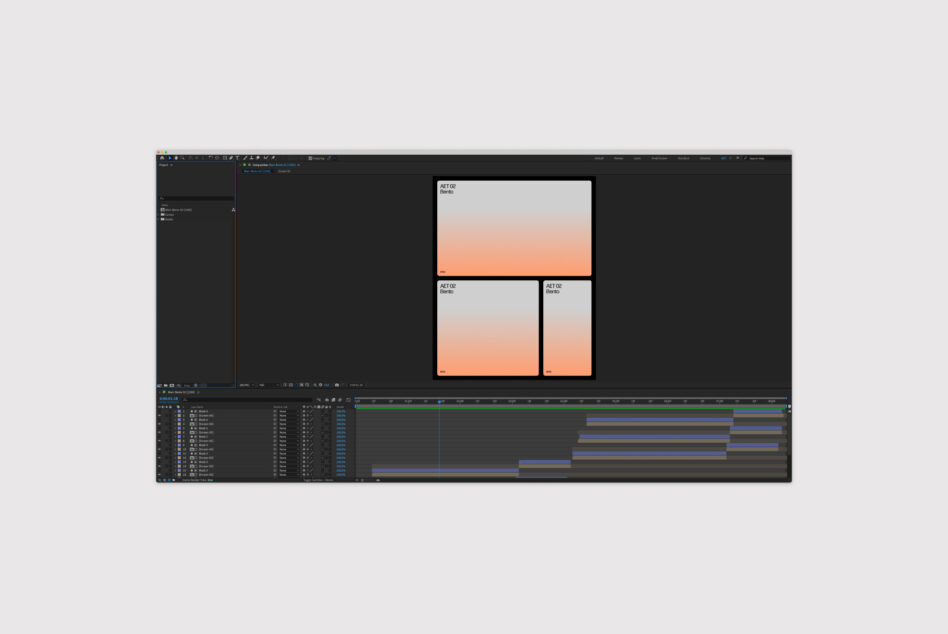
Task: Select the Hand tool
Action: [176, 158]
